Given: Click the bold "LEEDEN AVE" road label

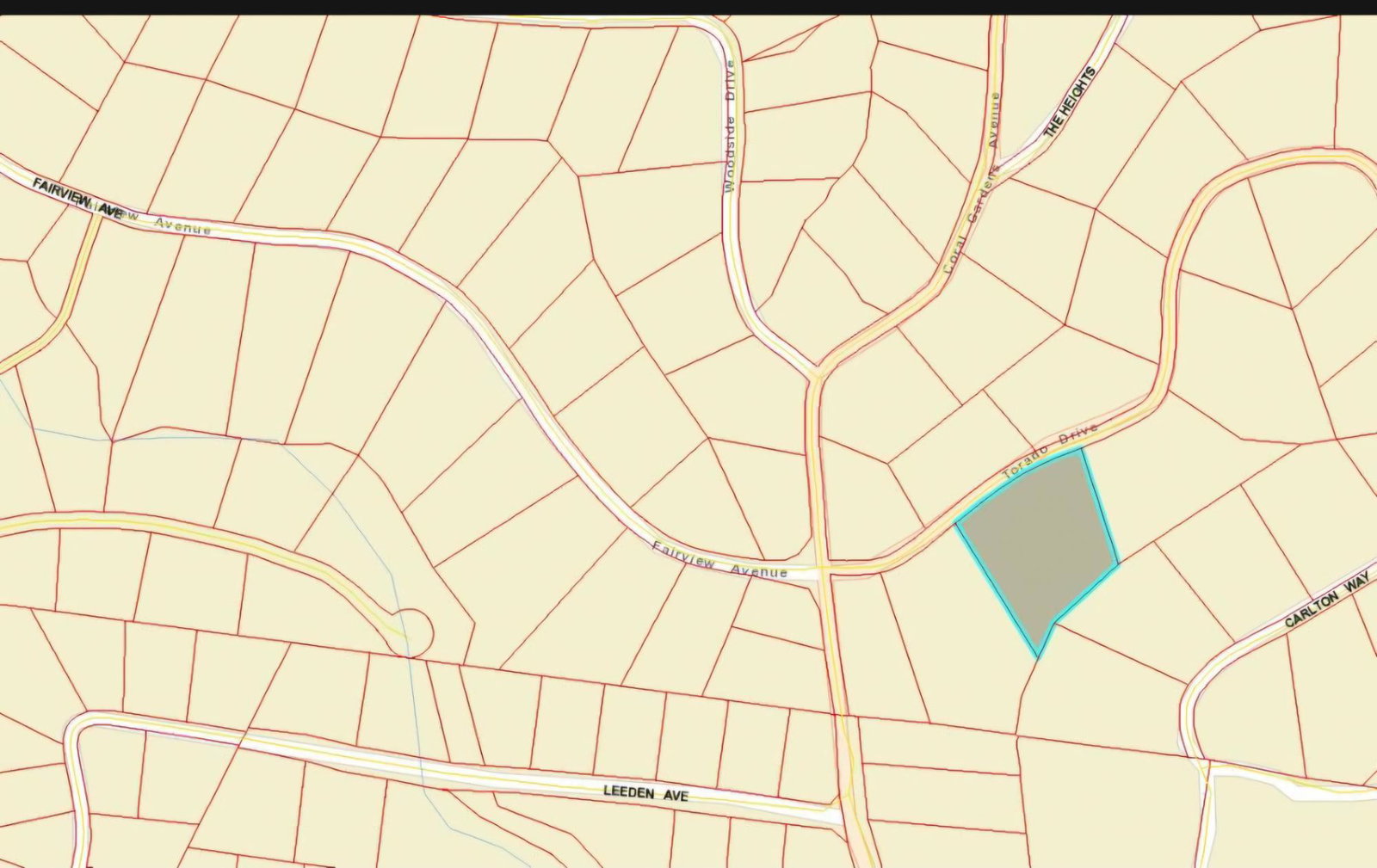Looking at the screenshot, I should pos(645,793).
